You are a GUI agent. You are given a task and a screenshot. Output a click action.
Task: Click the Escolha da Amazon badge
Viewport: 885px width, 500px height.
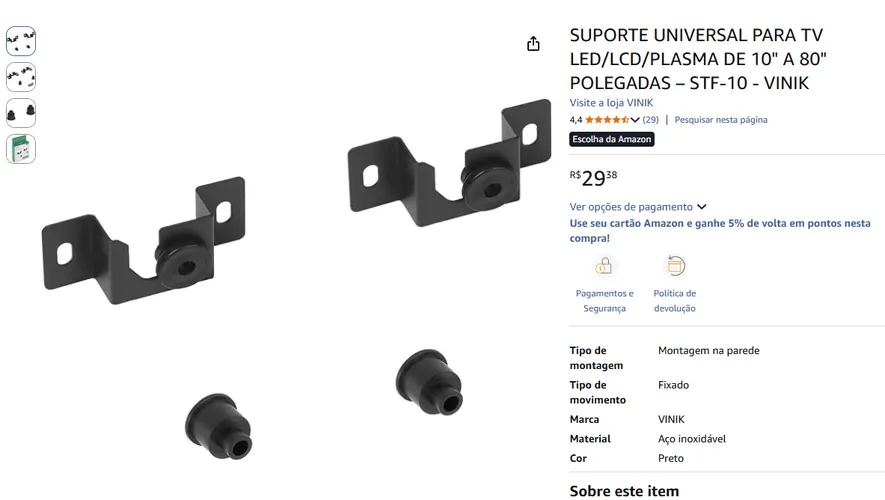pos(612,139)
